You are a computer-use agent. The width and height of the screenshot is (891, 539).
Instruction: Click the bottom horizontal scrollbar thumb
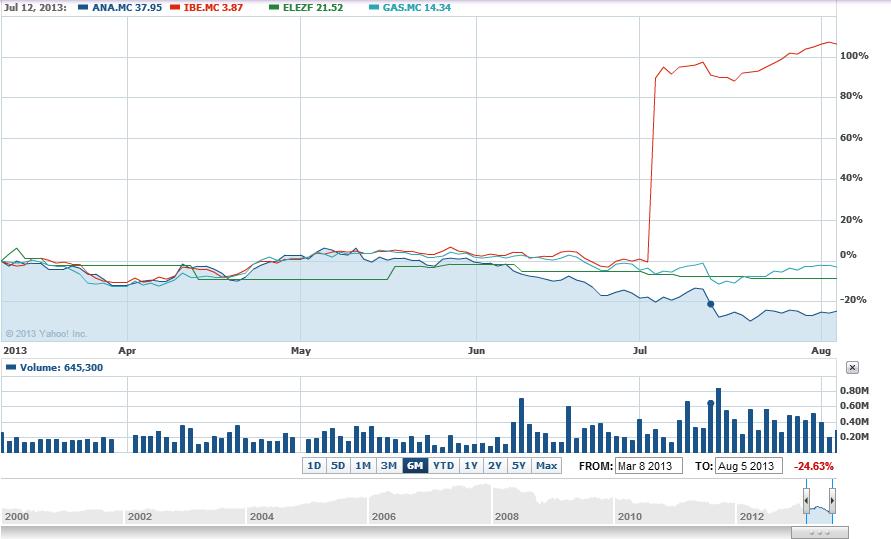(x=819, y=533)
